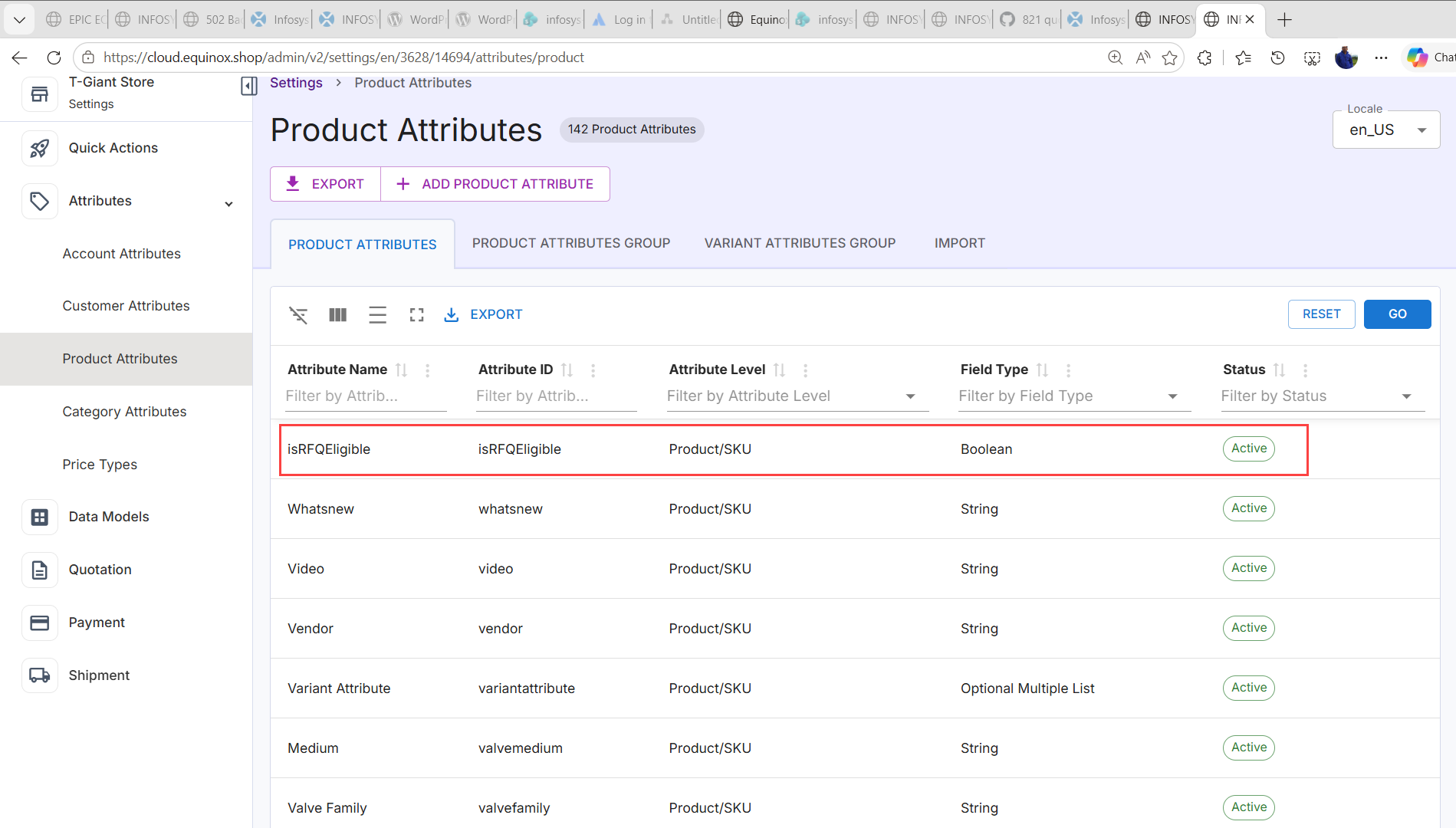Click the browser address bar URL
The width and height of the screenshot is (1456, 828).
pos(343,58)
